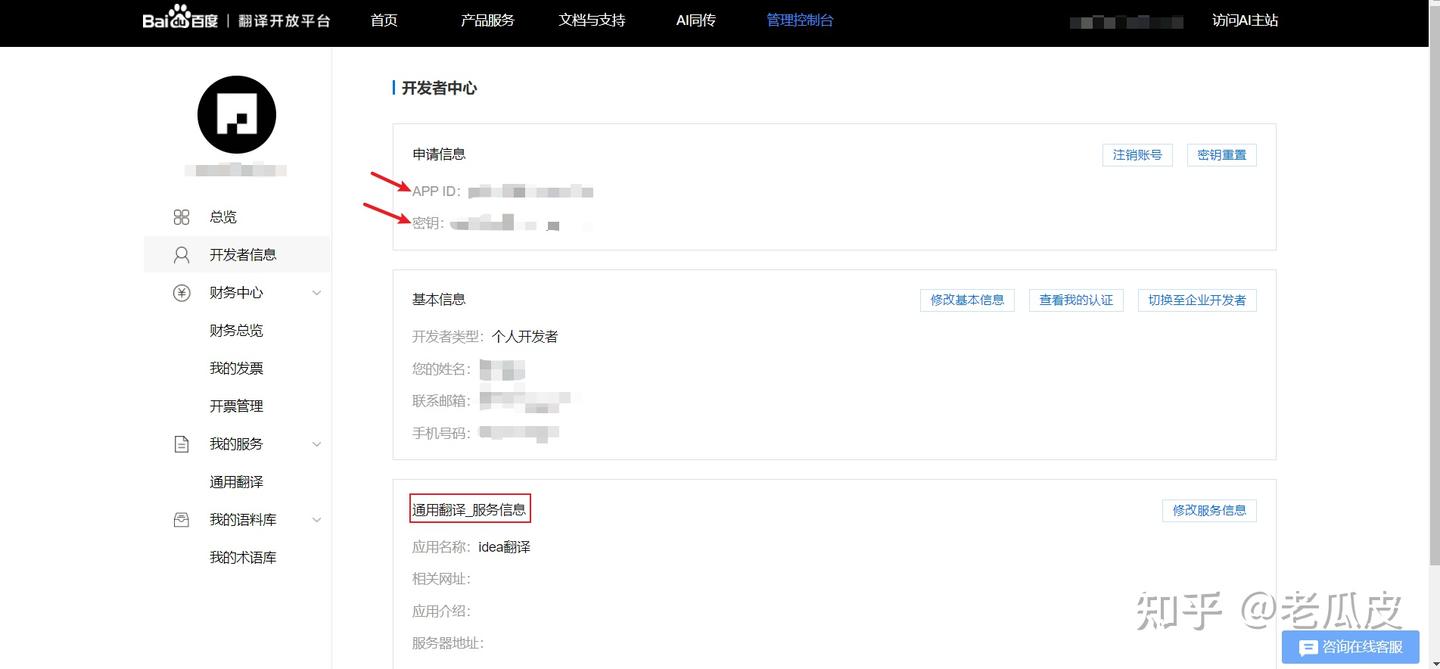This screenshot has height=669, width=1440.
Task: Switch to AI同传 in navigation bar
Action: coord(695,19)
